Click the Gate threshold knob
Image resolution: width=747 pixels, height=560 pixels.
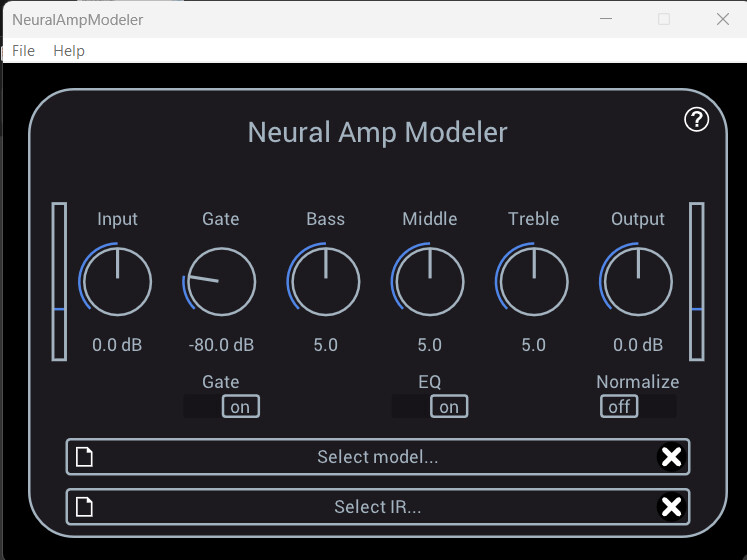221,281
